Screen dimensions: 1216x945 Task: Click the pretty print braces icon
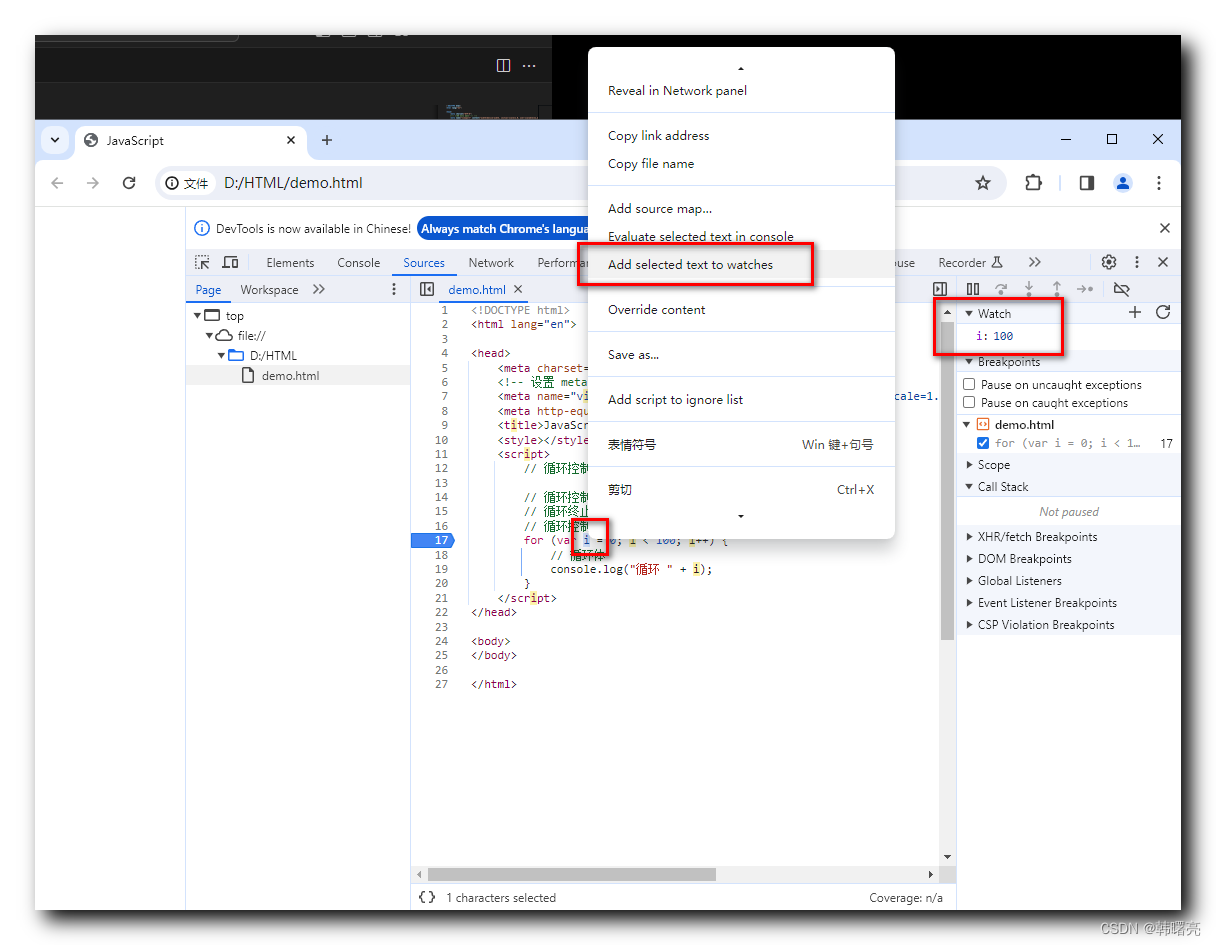coord(427,897)
